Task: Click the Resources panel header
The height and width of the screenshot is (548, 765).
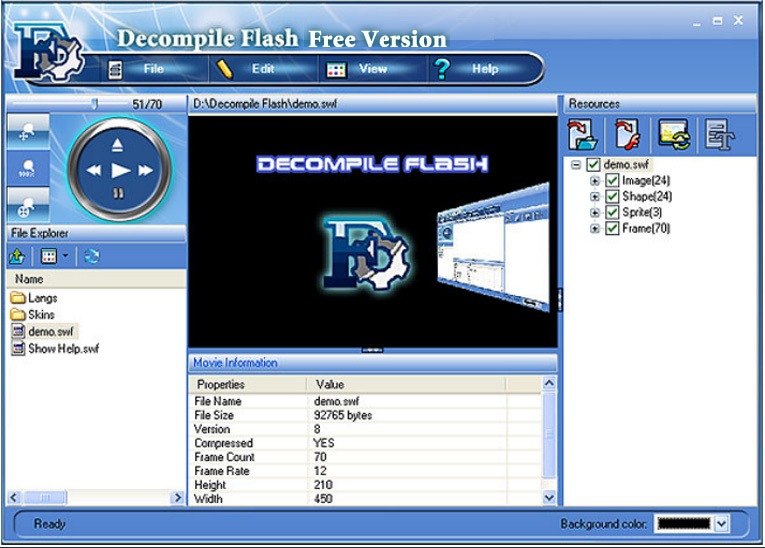Action: [660, 104]
